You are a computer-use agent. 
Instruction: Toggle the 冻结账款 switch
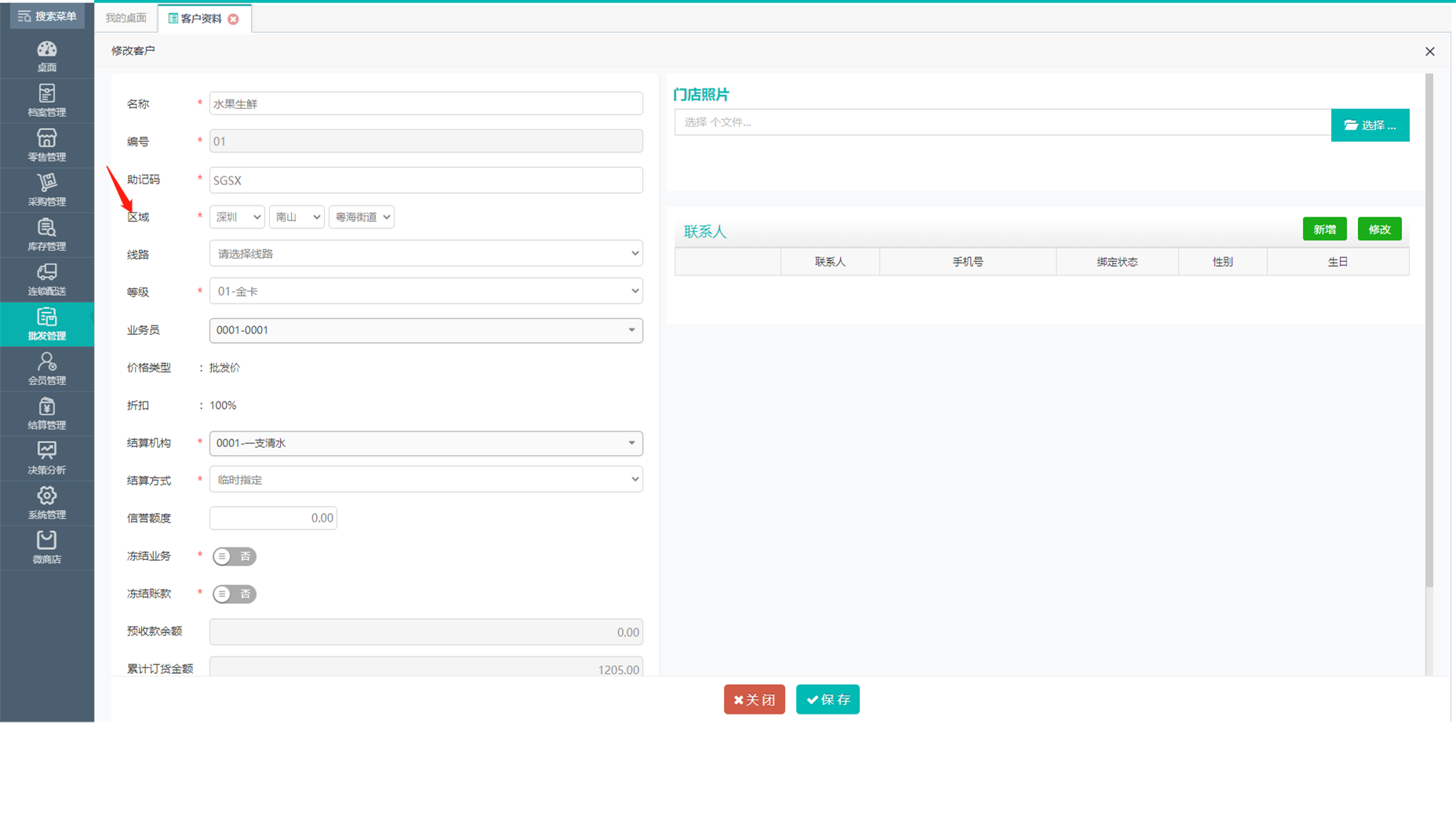234,594
